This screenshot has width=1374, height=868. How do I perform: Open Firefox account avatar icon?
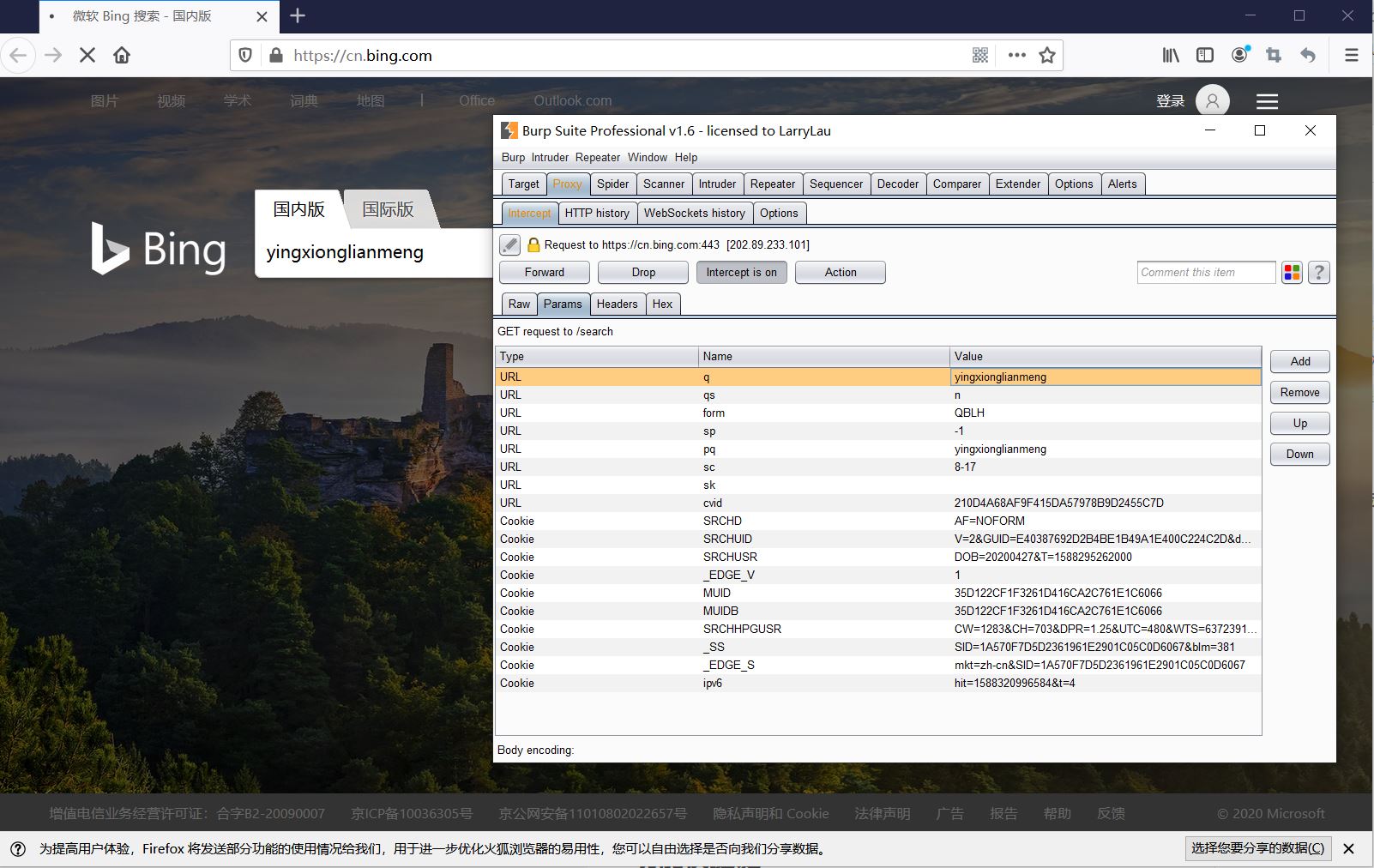[1239, 55]
